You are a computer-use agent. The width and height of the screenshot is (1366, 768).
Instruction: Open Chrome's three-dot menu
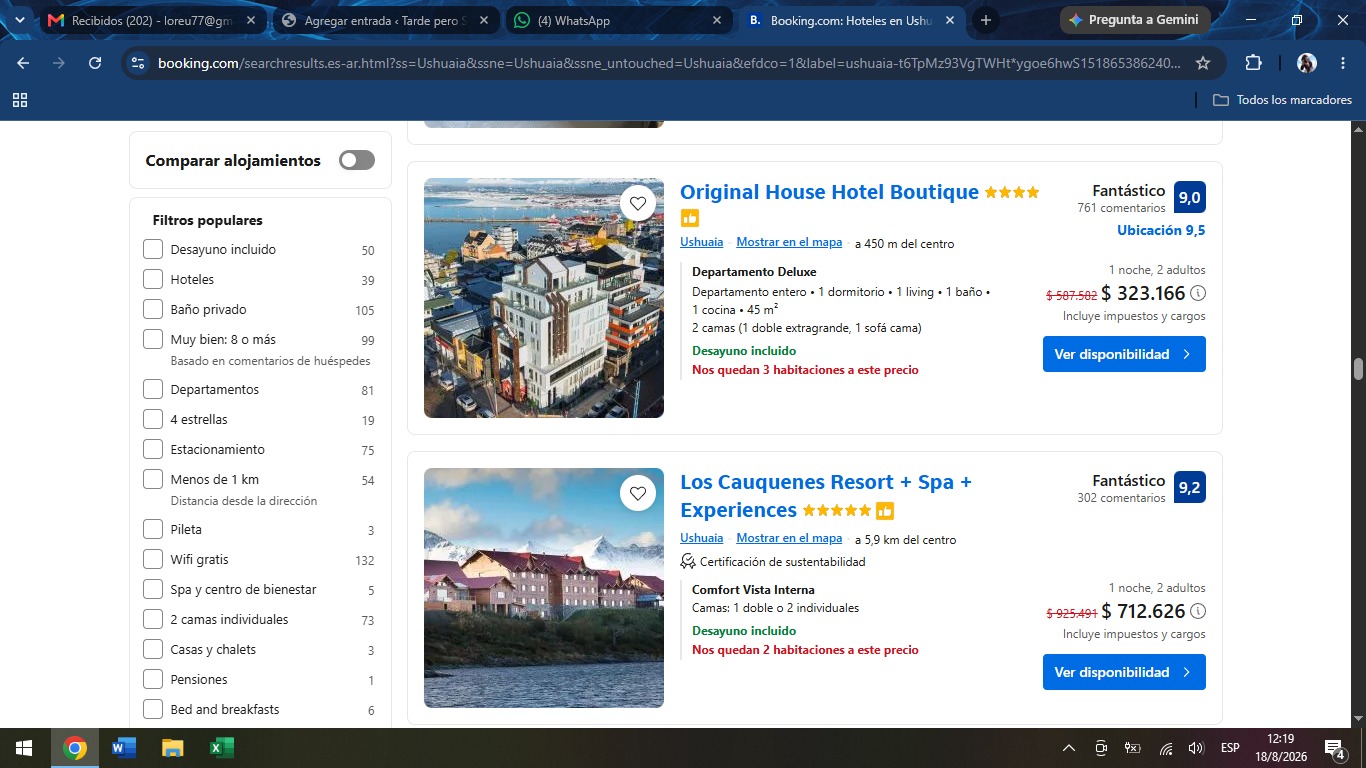point(1343,63)
